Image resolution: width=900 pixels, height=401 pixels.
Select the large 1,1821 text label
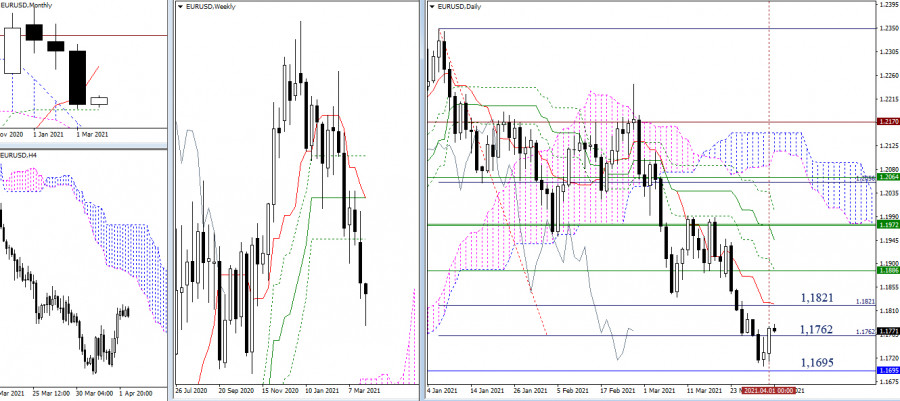pyautogui.click(x=817, y=298)
